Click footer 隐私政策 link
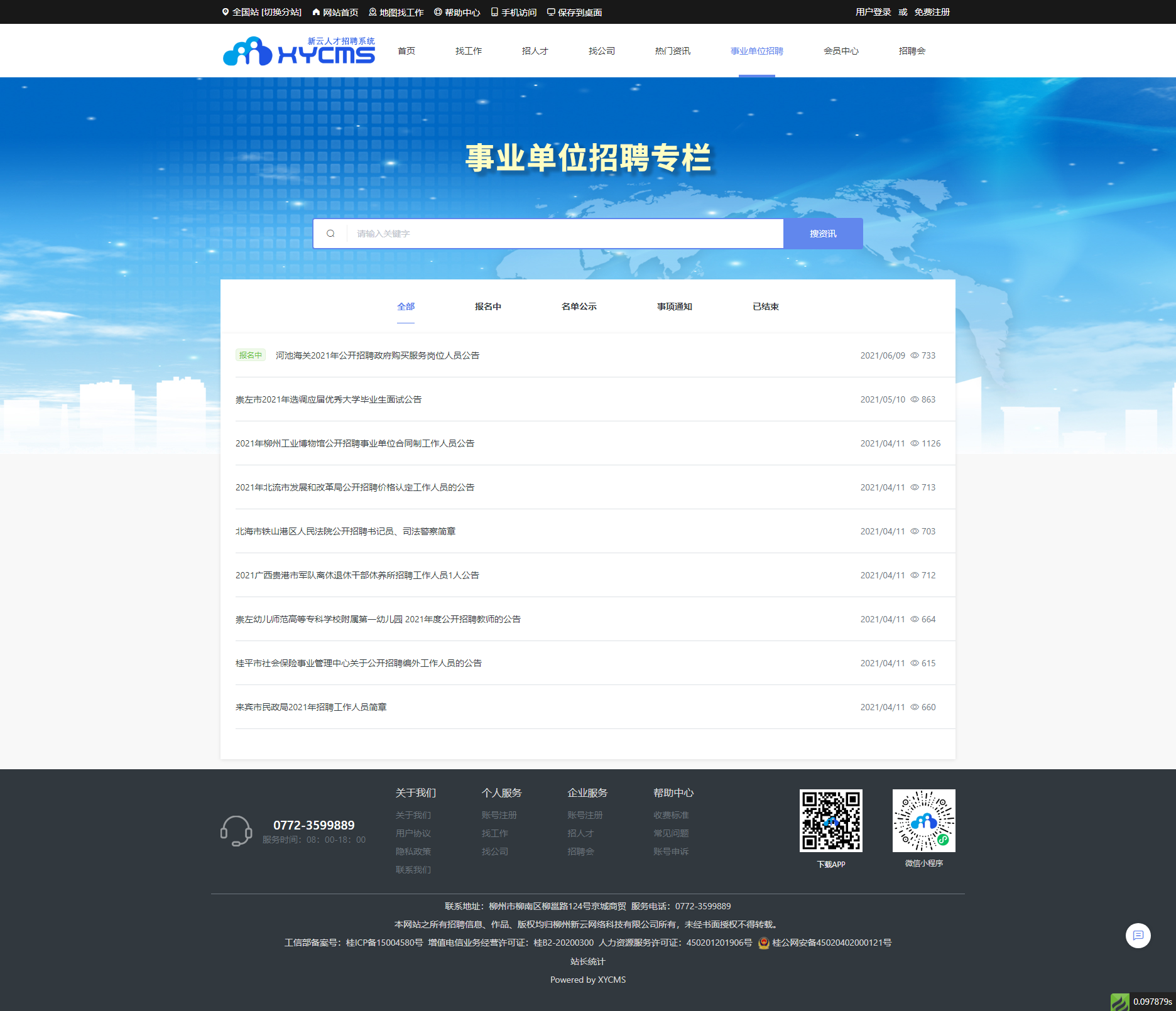Viewport: 1176px width, 1011px height. tap(413, 852)
